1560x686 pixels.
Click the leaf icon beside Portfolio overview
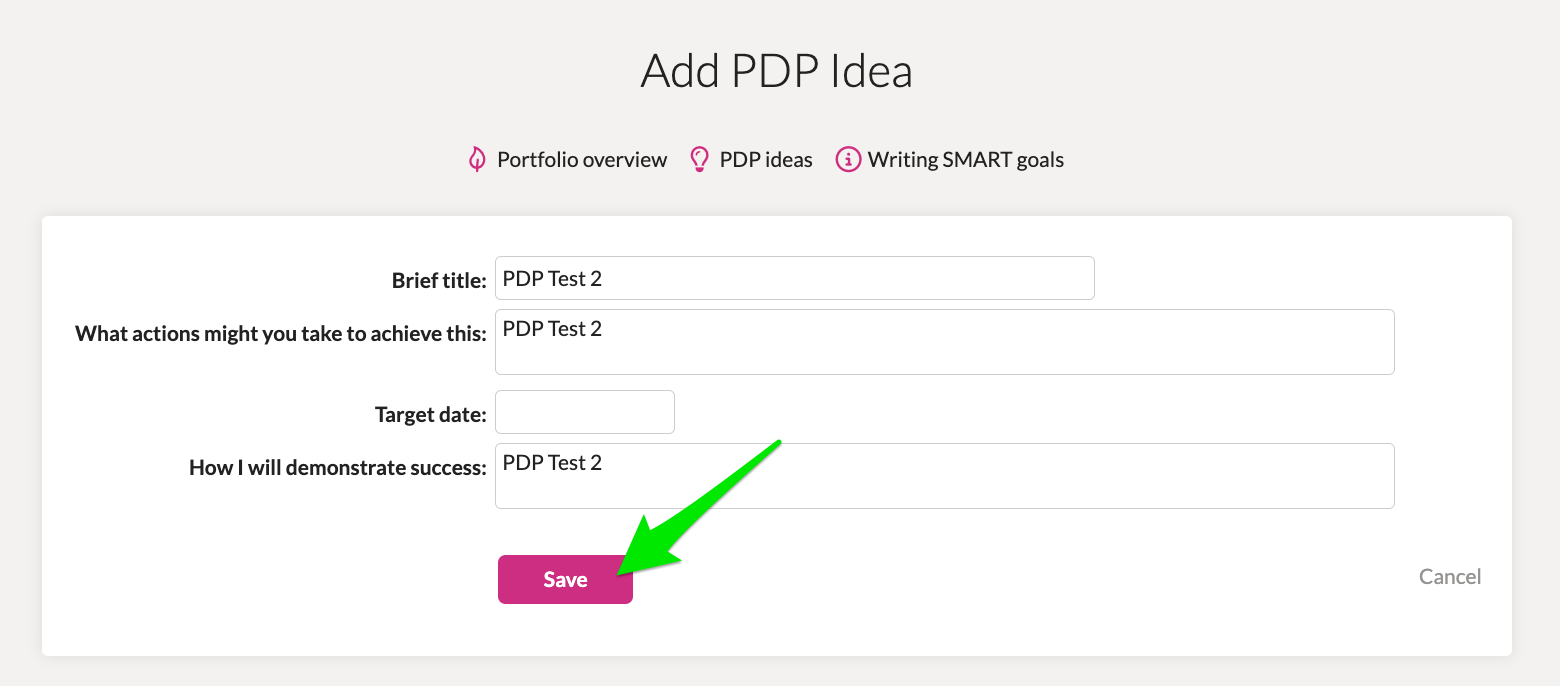[477, 159]
